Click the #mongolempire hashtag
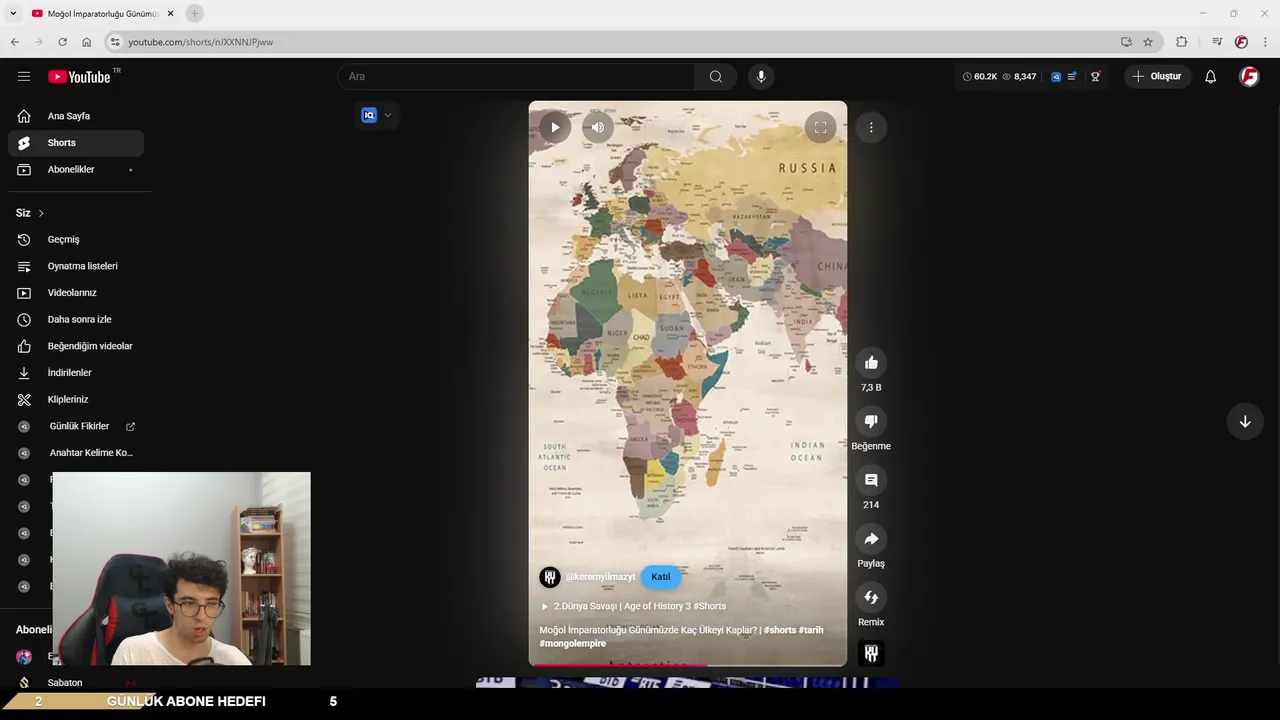Viewport: 1280px width, 720px height. (x=573, y=643)
